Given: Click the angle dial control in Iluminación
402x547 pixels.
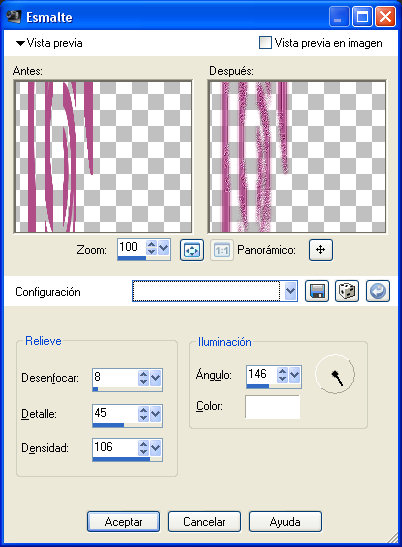Looking at the screenshot, I should pos(335,374).
